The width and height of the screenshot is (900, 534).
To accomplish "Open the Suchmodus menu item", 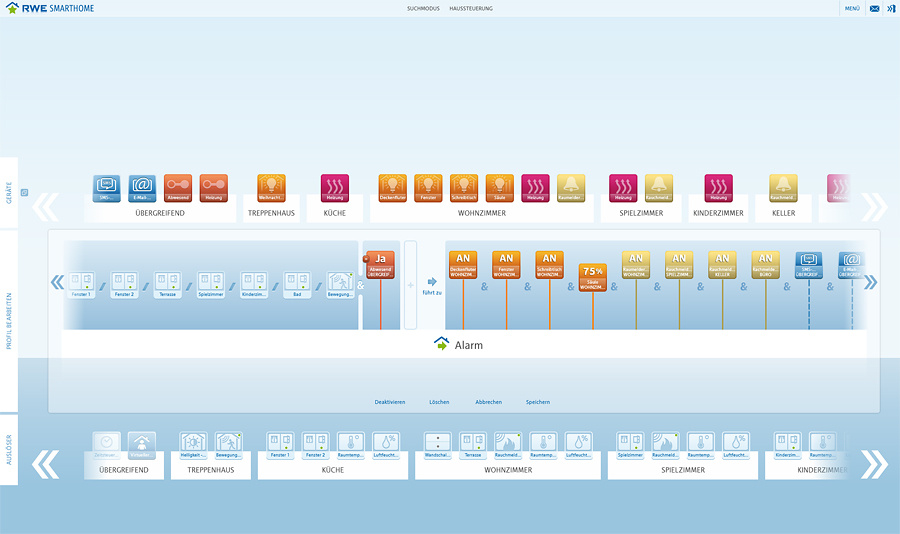I will point(423,9).
